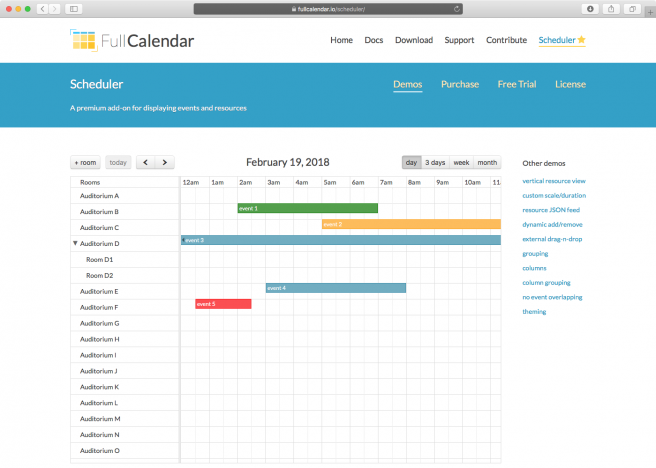Image resolution: width=656 pixels, height=468 pixels.
Task: Open dynamic add/remove demo link
Action: click(552, 225)
